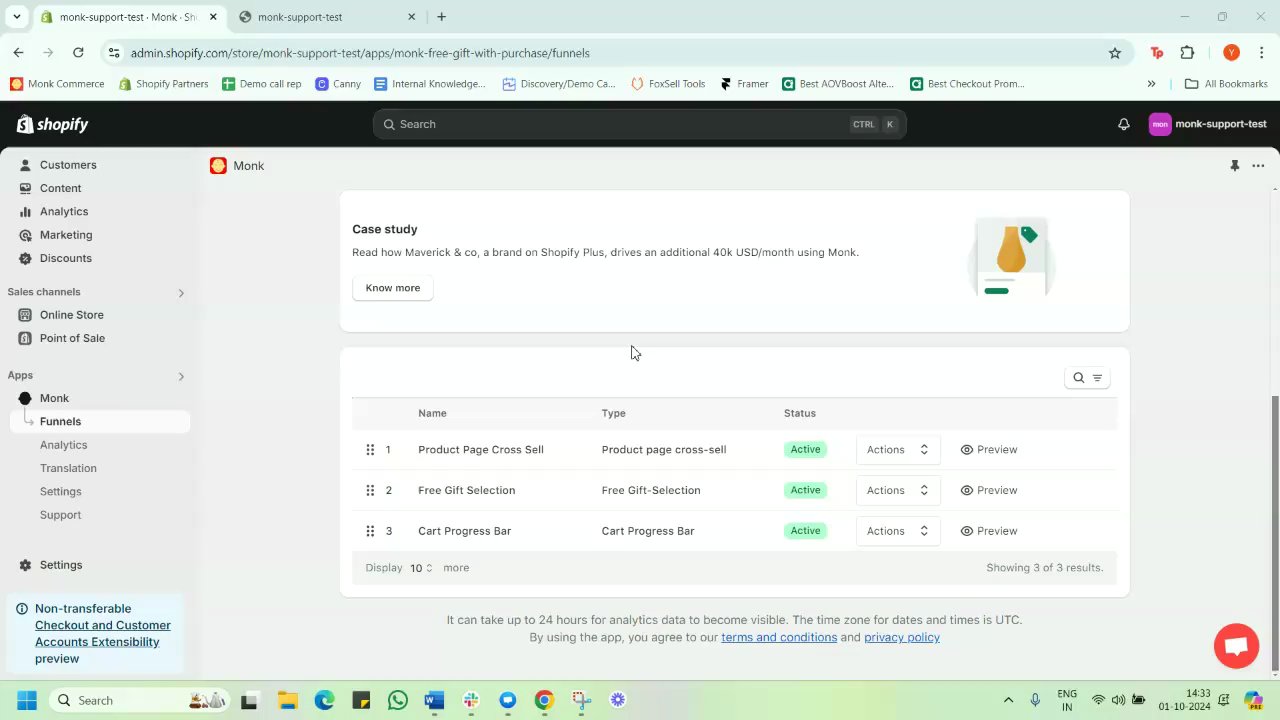Change Display 10 rows selector

[x=421, y=568]
